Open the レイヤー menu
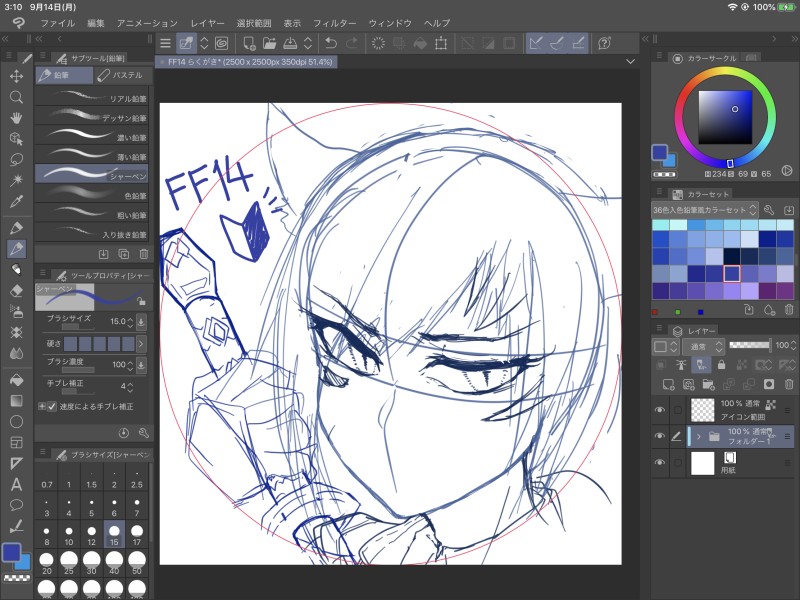 point(207,23)
